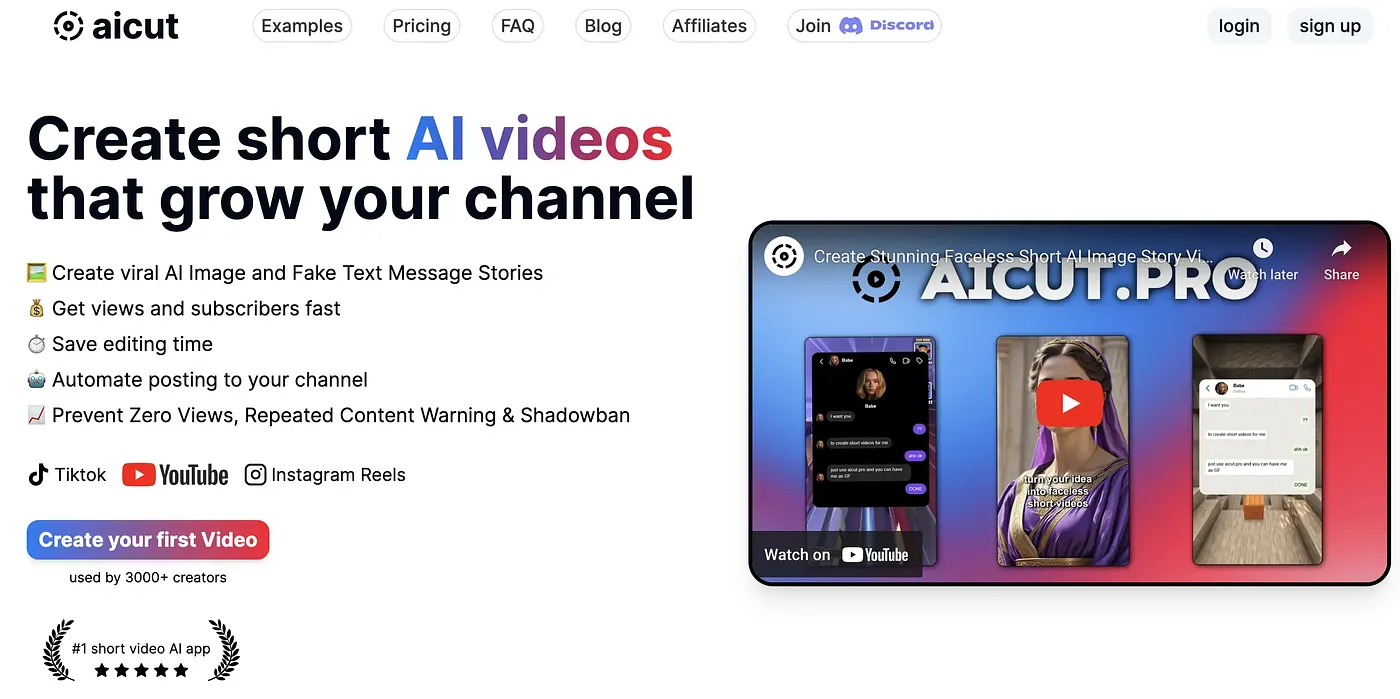Go to the FAQ section
This screenshot has height=699, width=1400.
click(x=518, y=26)
